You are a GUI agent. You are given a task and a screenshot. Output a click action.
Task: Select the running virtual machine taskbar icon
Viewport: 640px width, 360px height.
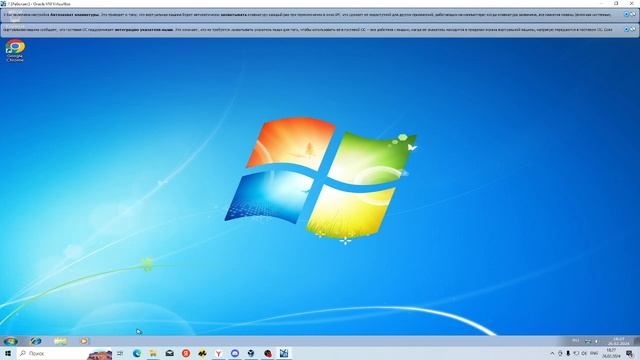point(284,353)
